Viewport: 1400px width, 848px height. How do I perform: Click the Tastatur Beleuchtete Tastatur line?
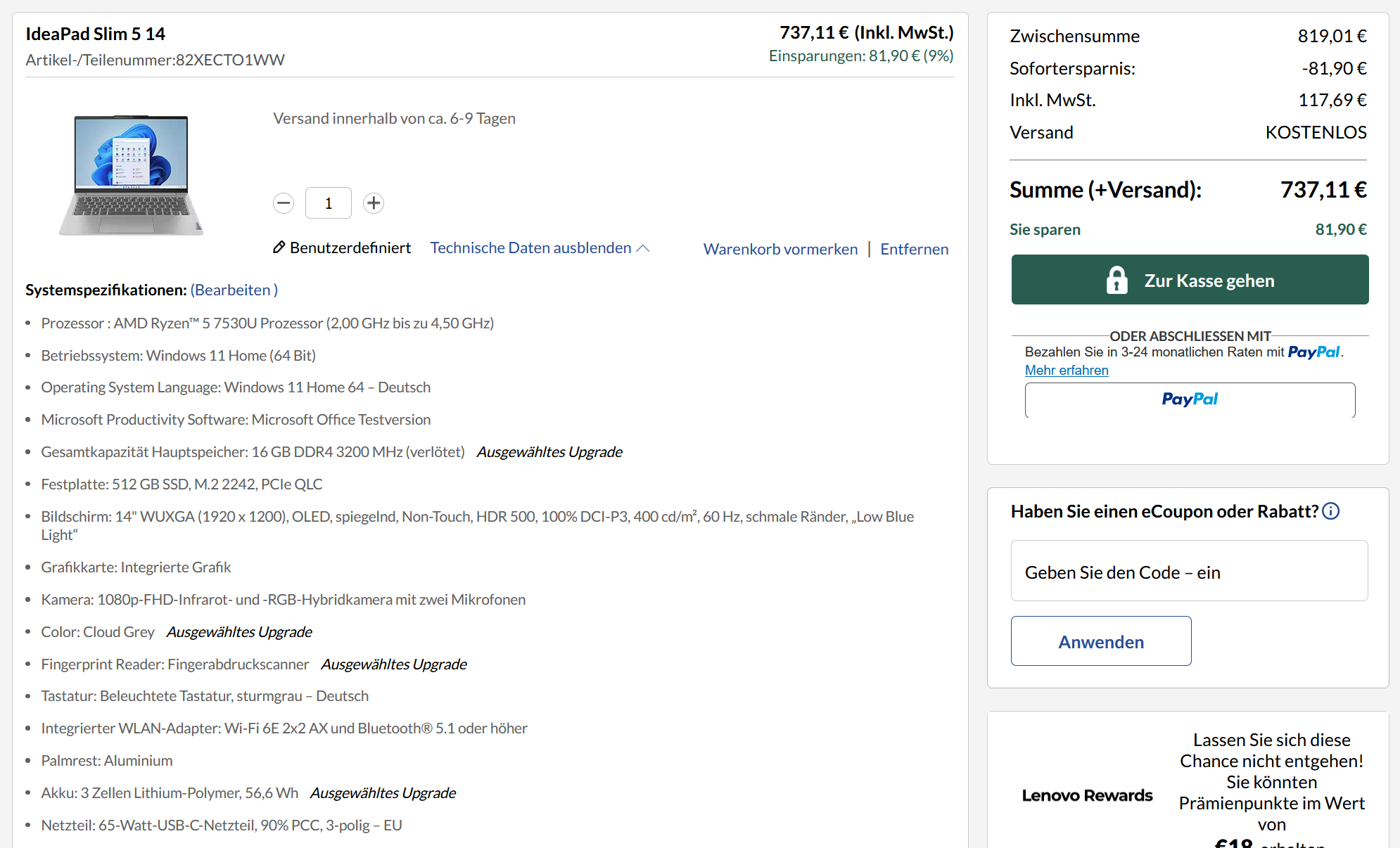click(x=205, y=695)
